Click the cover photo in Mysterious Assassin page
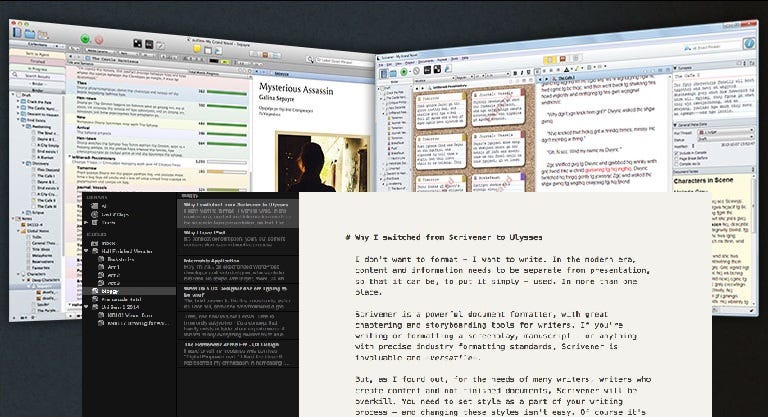 [323, 162]
